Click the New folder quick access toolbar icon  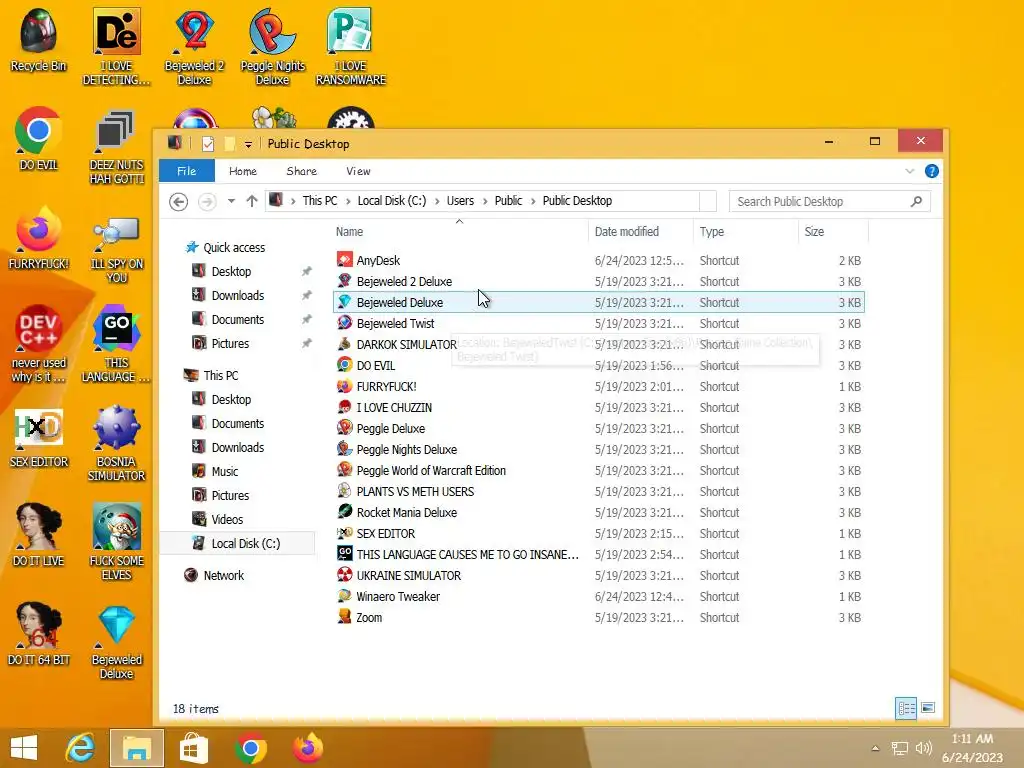229,144
